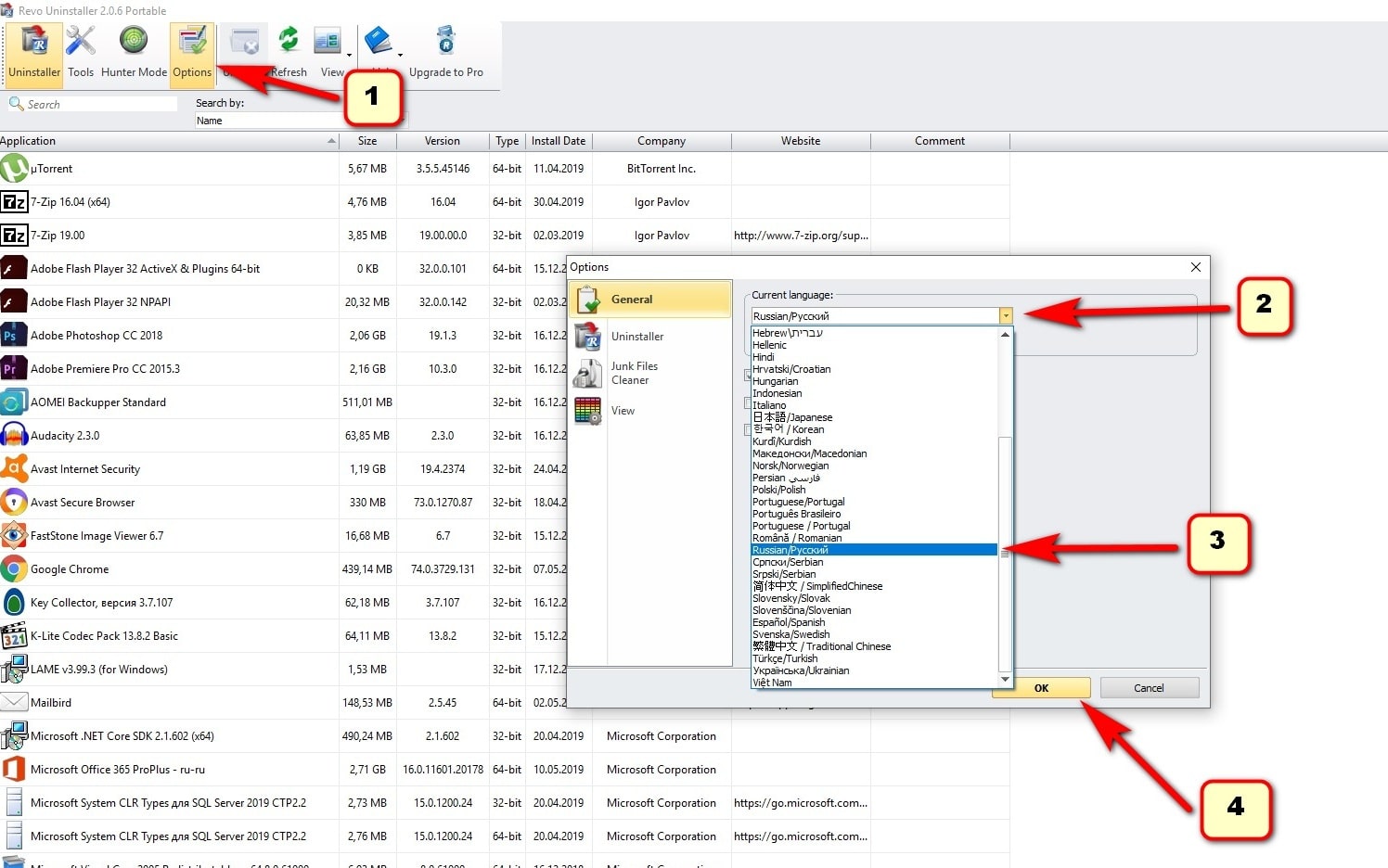This screenshot has height=868, width=1388.
Task: Select the FastStone Image Viewer eye icon
Action: 14,535
